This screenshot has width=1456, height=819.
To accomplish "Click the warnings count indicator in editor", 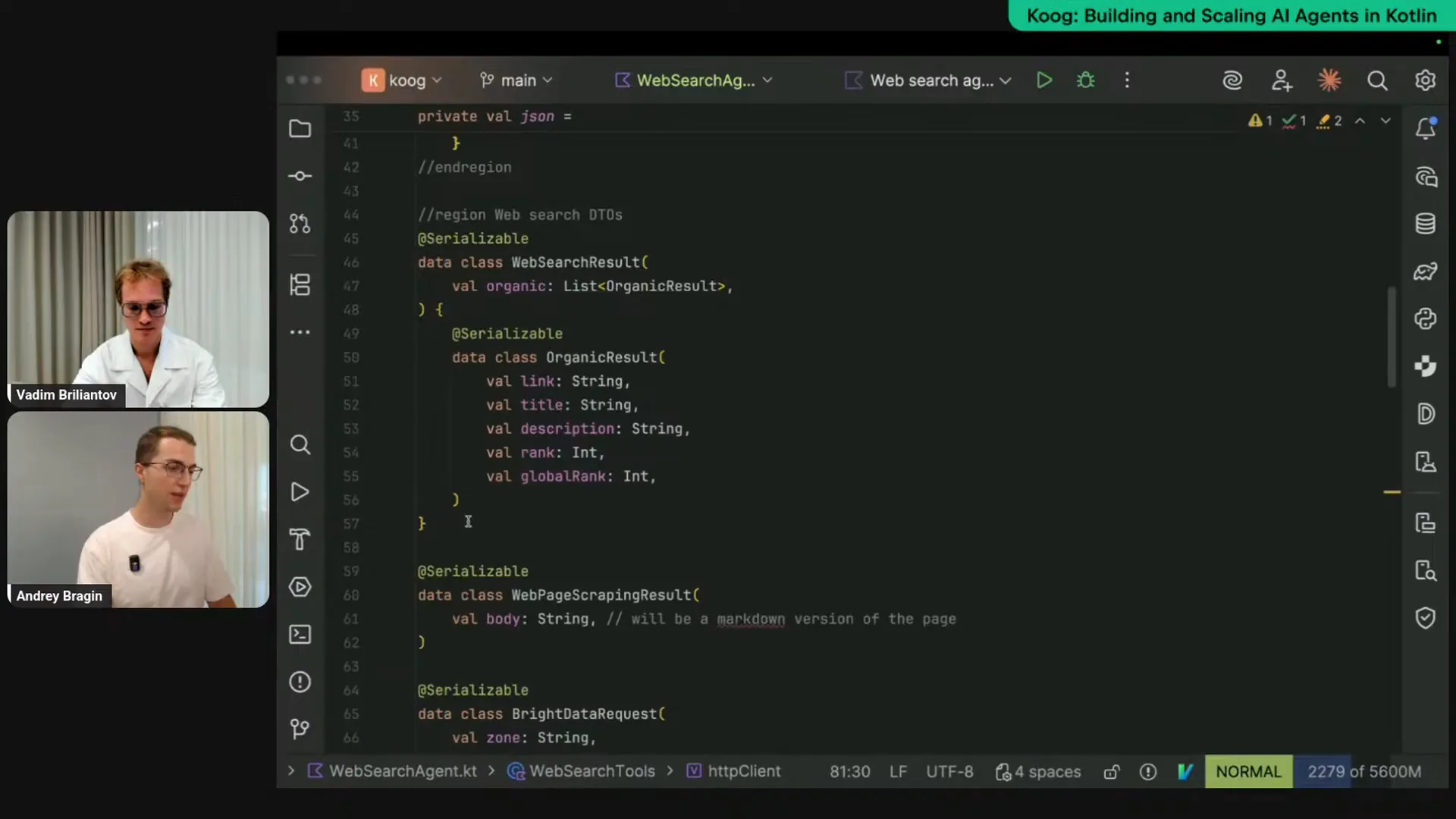I will pos(1260,121).
